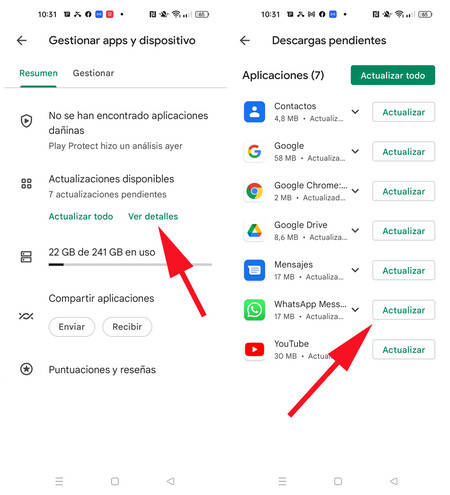
Task: Tap the Google Drive app icon
Action: tap(255, 231)
